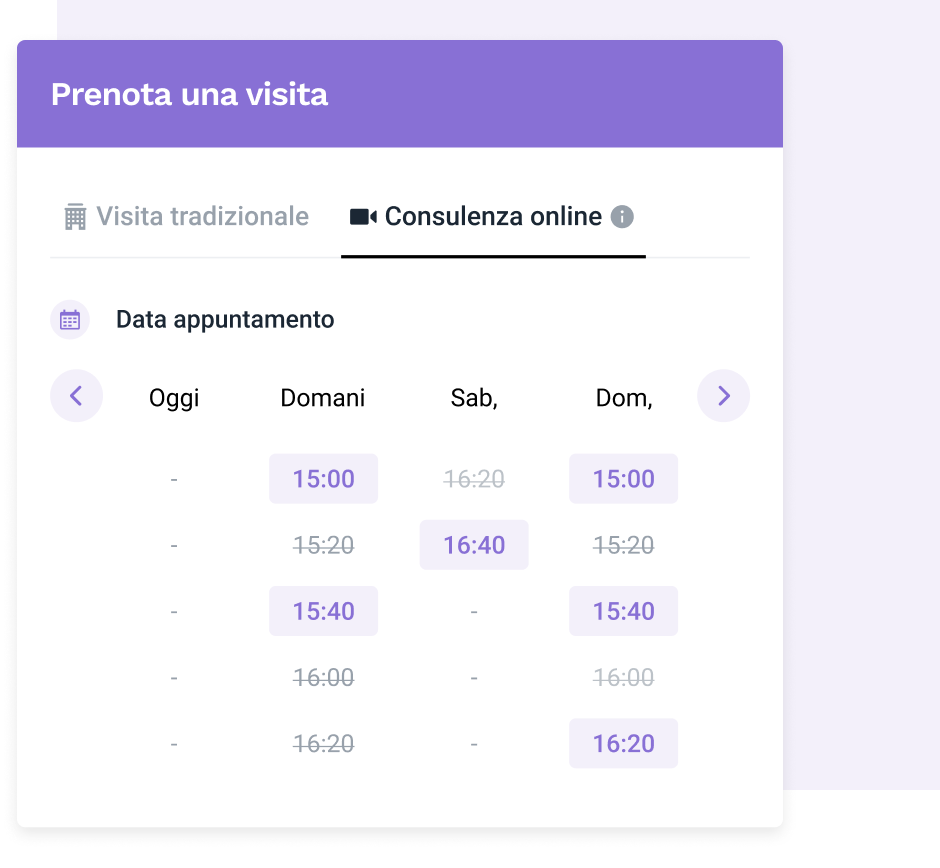Click the Dom day header
Viewport: 940px width, 868px height.
[x=624, y=398]
